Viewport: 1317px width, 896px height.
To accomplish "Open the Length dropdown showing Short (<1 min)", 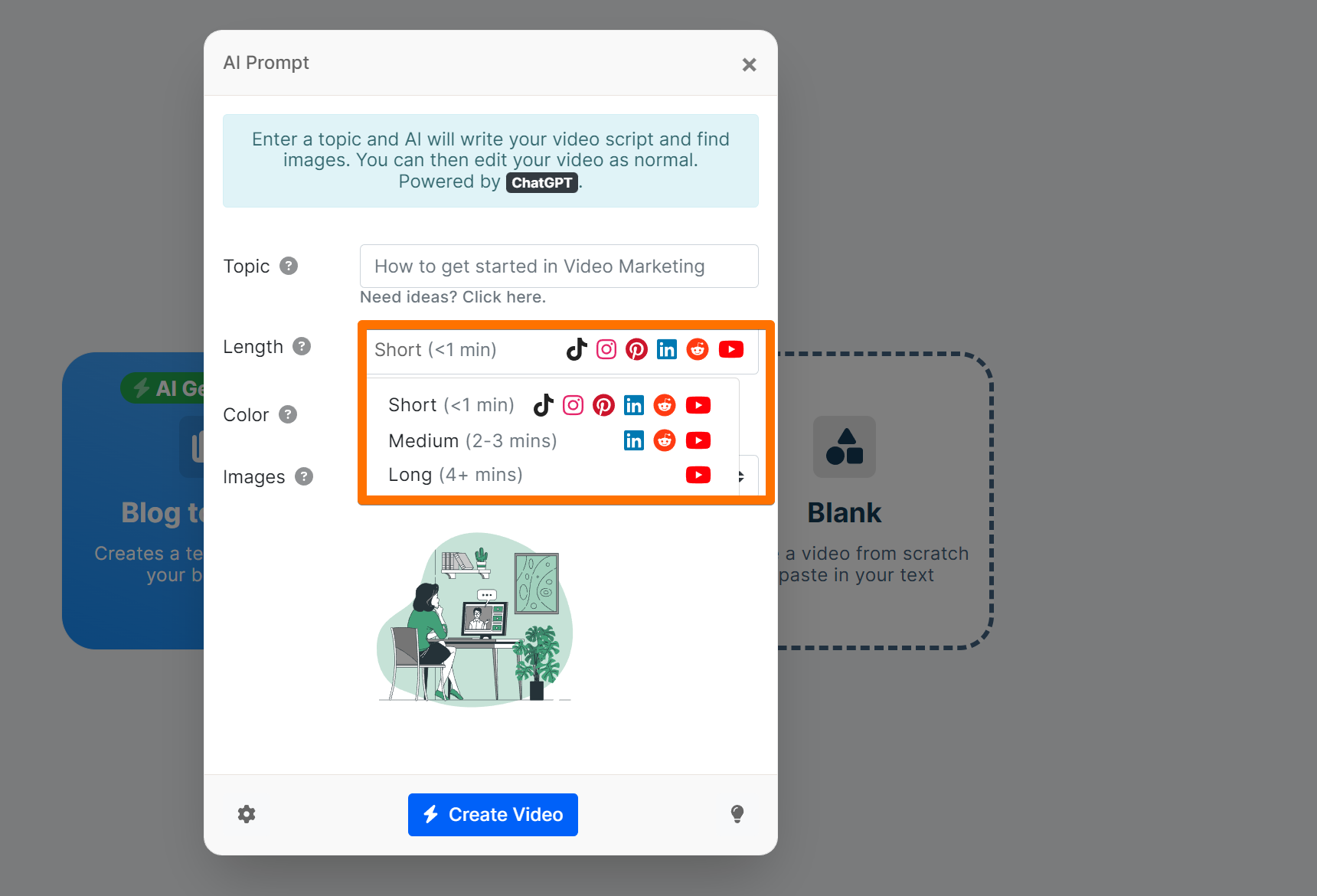I will coord(562,350).
